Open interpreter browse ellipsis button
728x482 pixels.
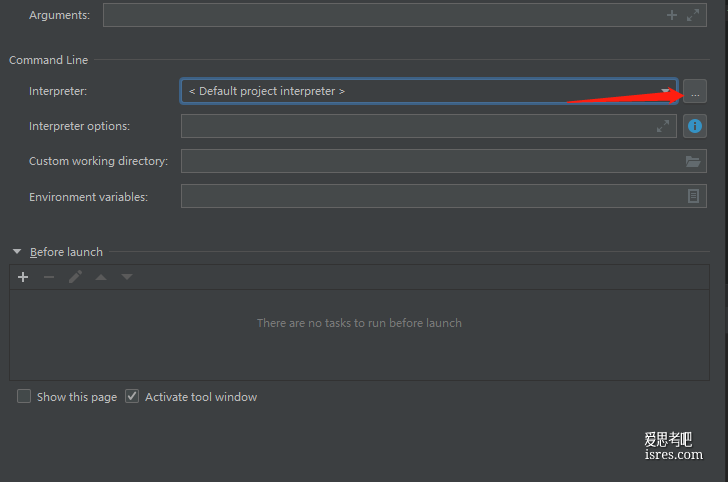pos(695,91)
